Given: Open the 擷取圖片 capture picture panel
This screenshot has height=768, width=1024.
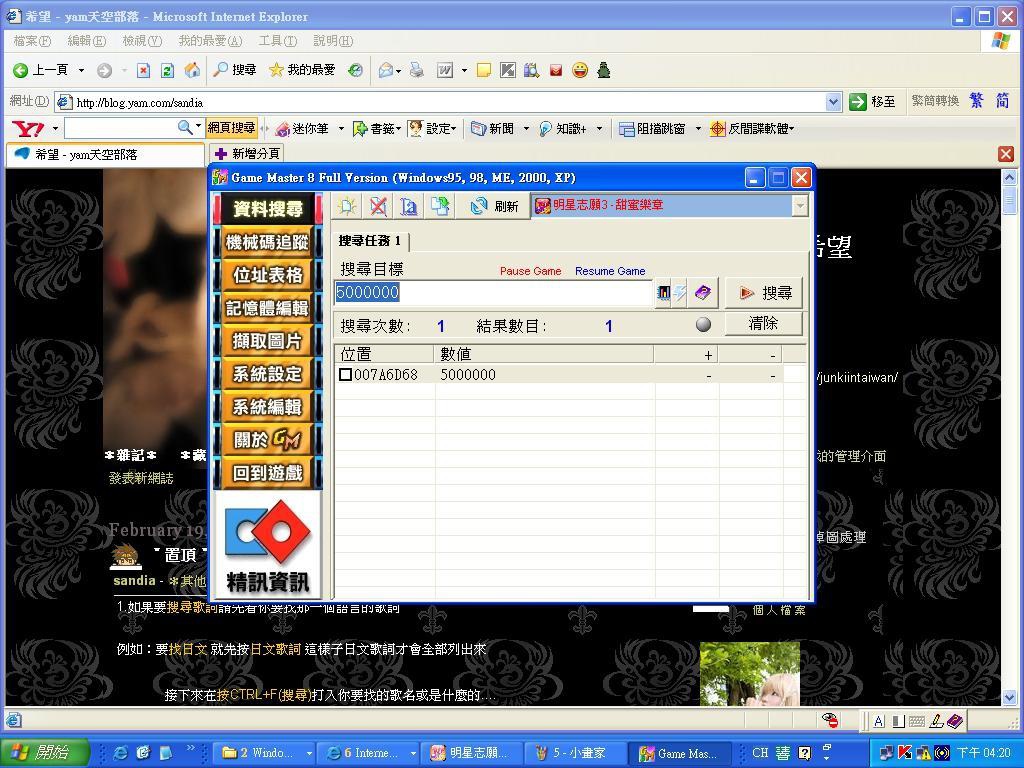Looking at the screenshot, I should [268, 341].
